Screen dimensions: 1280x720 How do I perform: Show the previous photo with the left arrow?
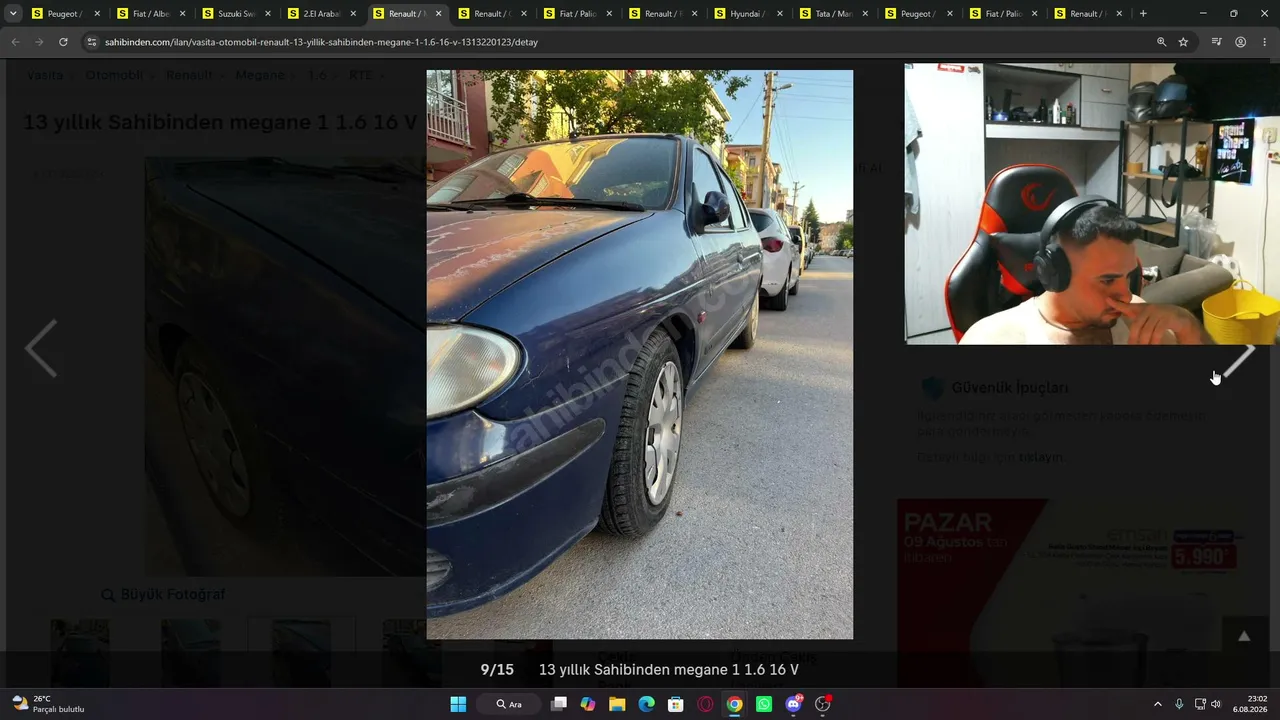coord(41,348)
